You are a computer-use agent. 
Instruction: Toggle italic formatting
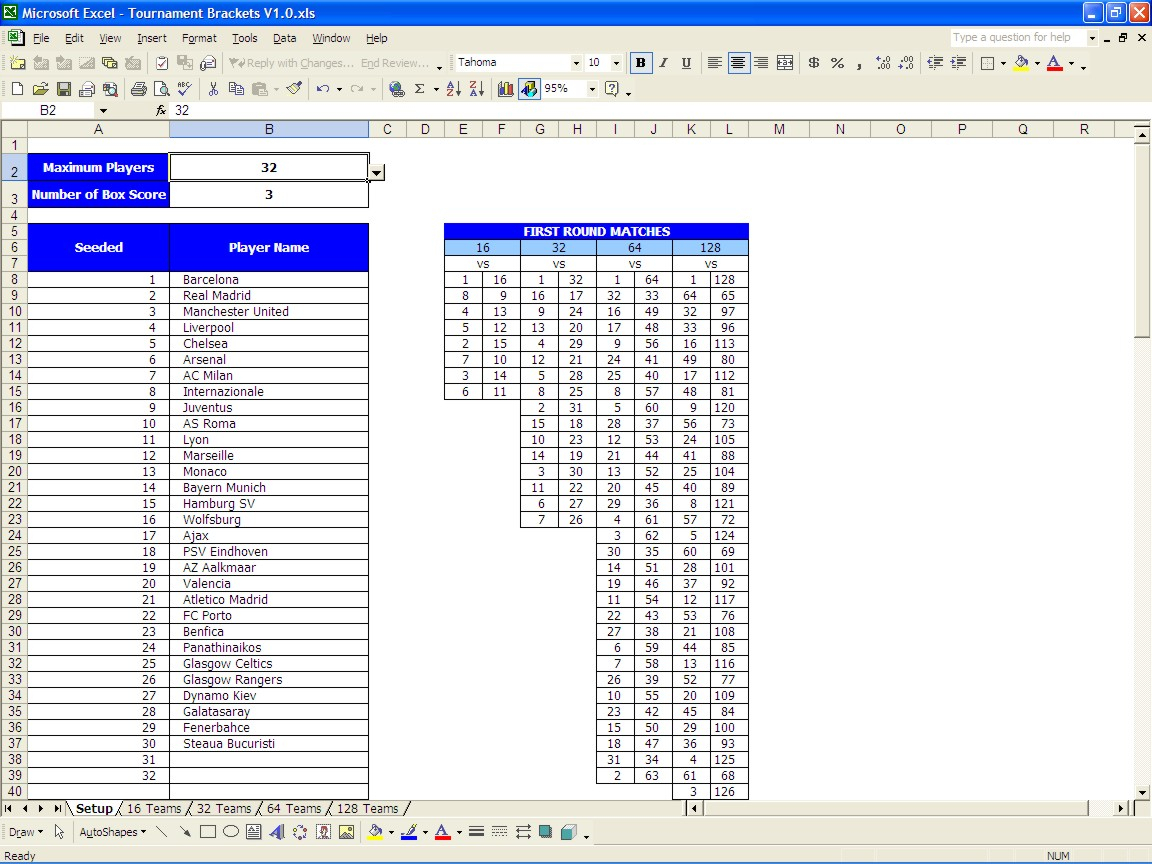point(663,63)
